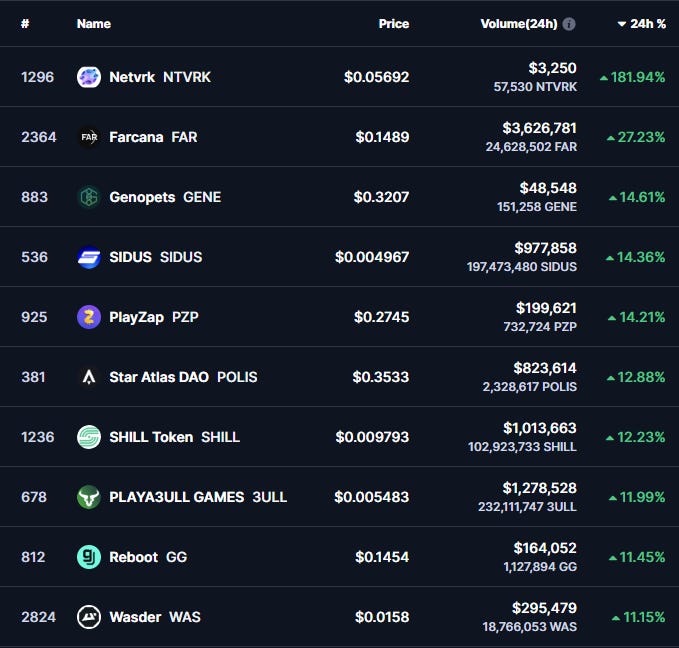This screenshot has height=648, width=679.
Task: Open the Farcana FAR coin page
Action: tap(153, 137)
